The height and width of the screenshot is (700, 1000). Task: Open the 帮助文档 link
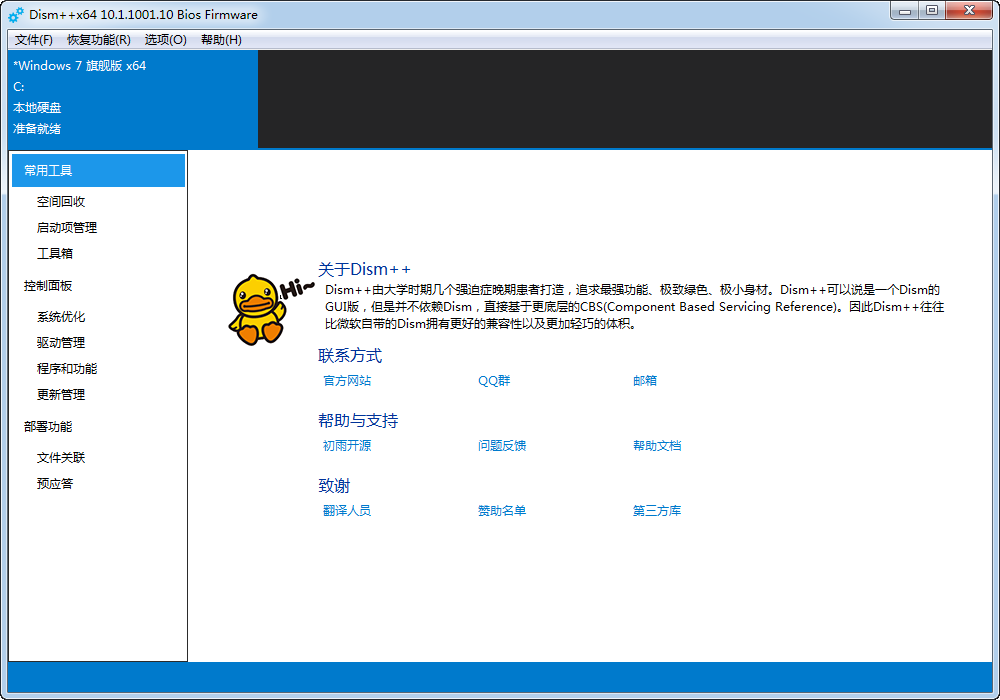[x=657, y=446]
